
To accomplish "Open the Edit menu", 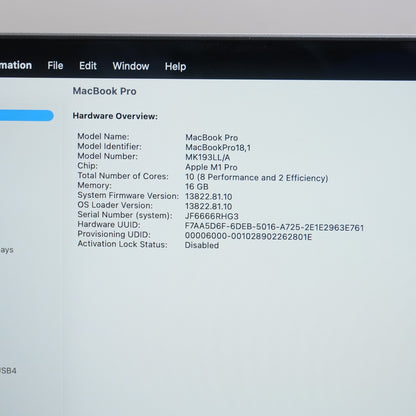I will click(x=88, y=66).
